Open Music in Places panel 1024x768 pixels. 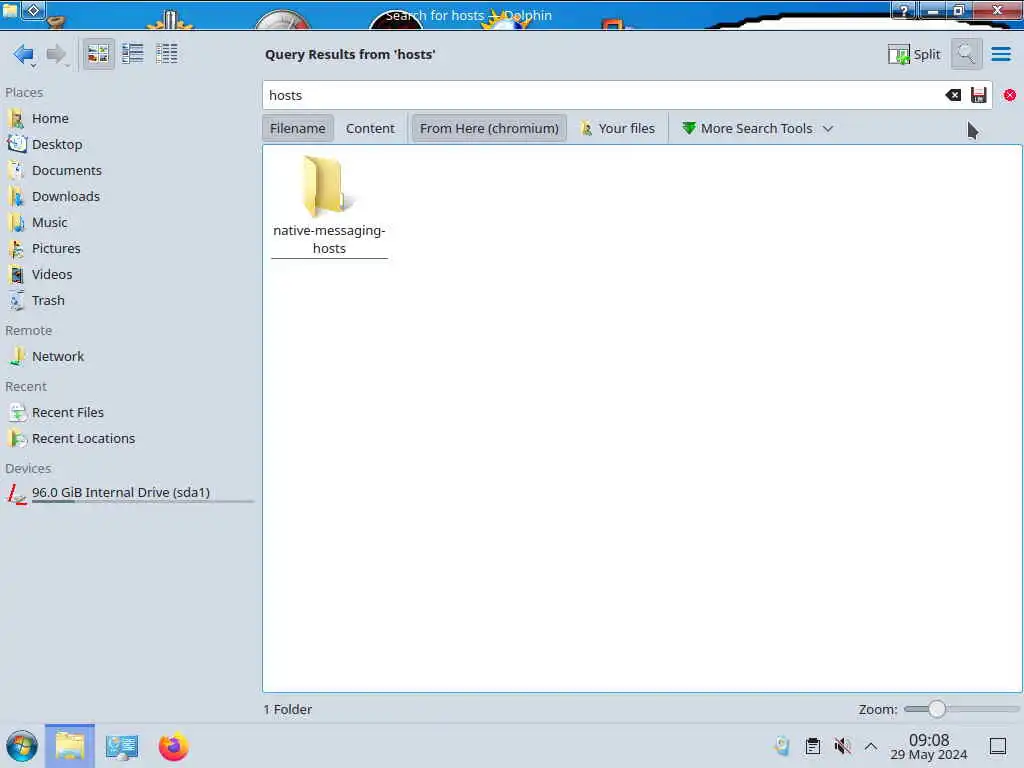click(50, 223)
